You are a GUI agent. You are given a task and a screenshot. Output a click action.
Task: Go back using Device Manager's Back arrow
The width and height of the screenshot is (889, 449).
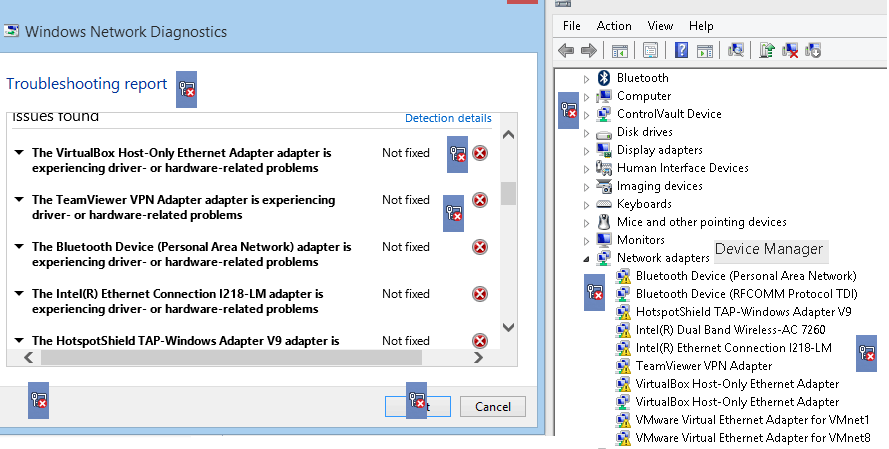(566, 50)
